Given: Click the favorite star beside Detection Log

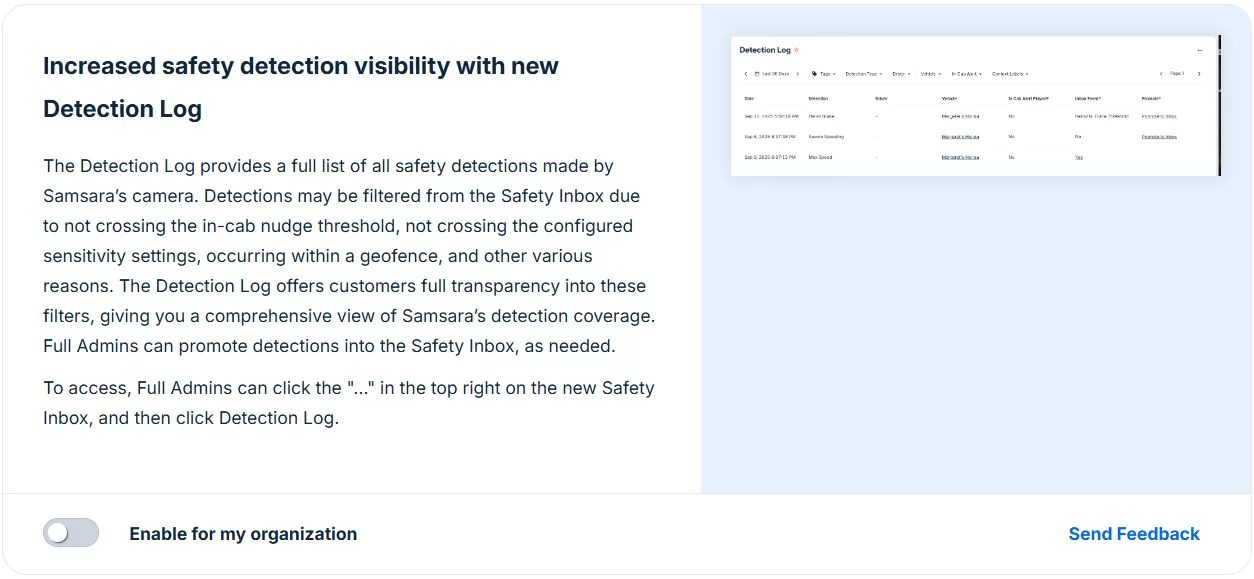Looking at the screenshot, I should [797, 50].
